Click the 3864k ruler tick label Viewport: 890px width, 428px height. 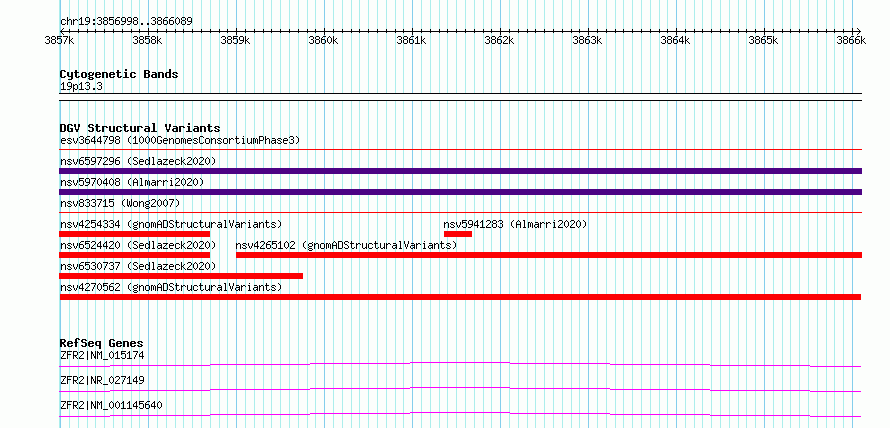675,41
